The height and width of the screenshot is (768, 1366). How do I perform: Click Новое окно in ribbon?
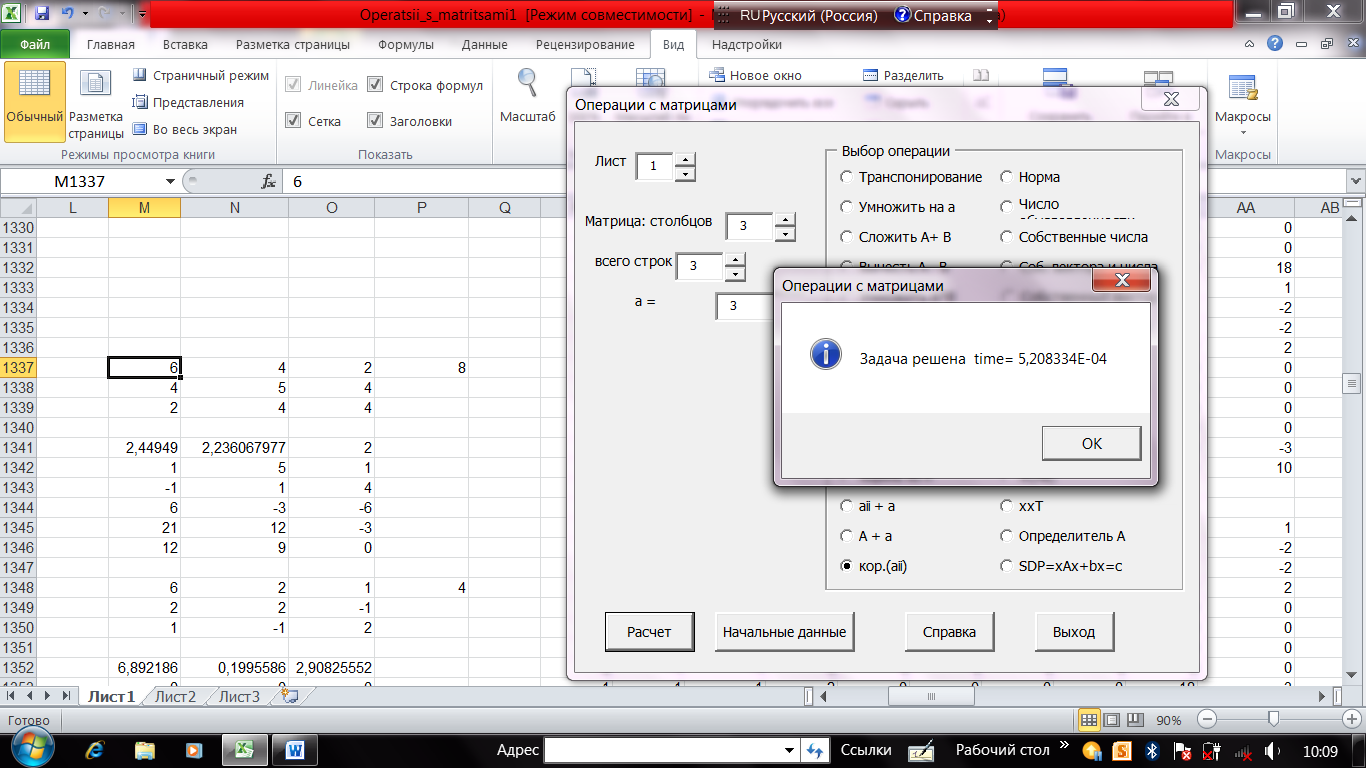click(755, 76)
